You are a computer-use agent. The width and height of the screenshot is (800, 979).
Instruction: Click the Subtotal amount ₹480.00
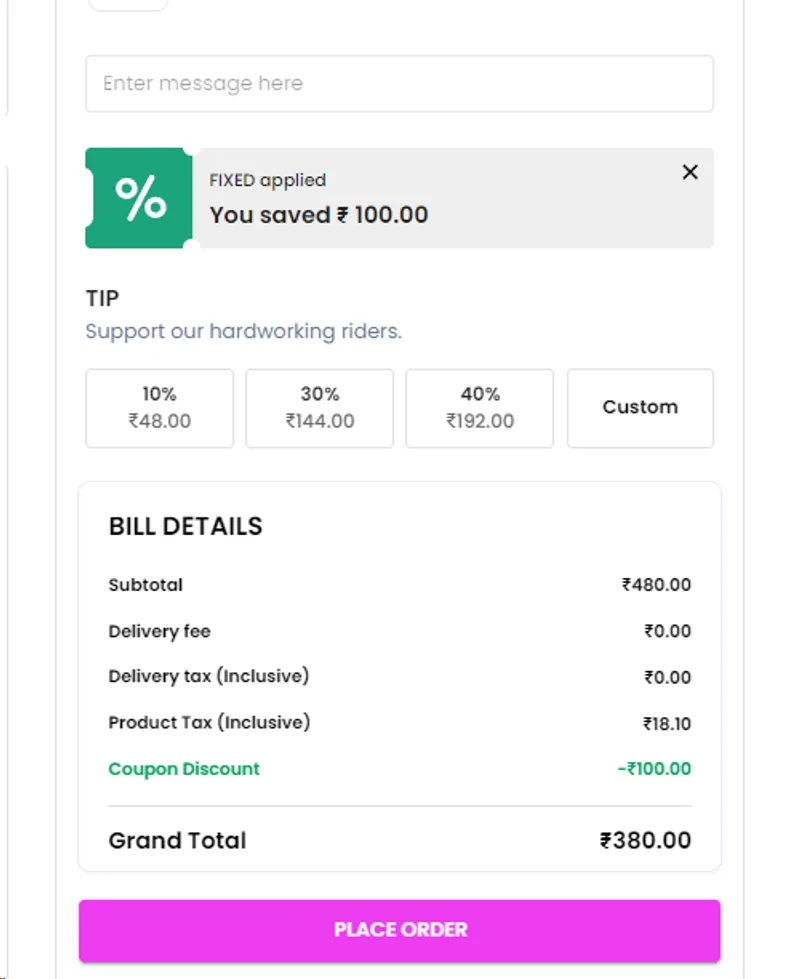[x=656, y=585]
